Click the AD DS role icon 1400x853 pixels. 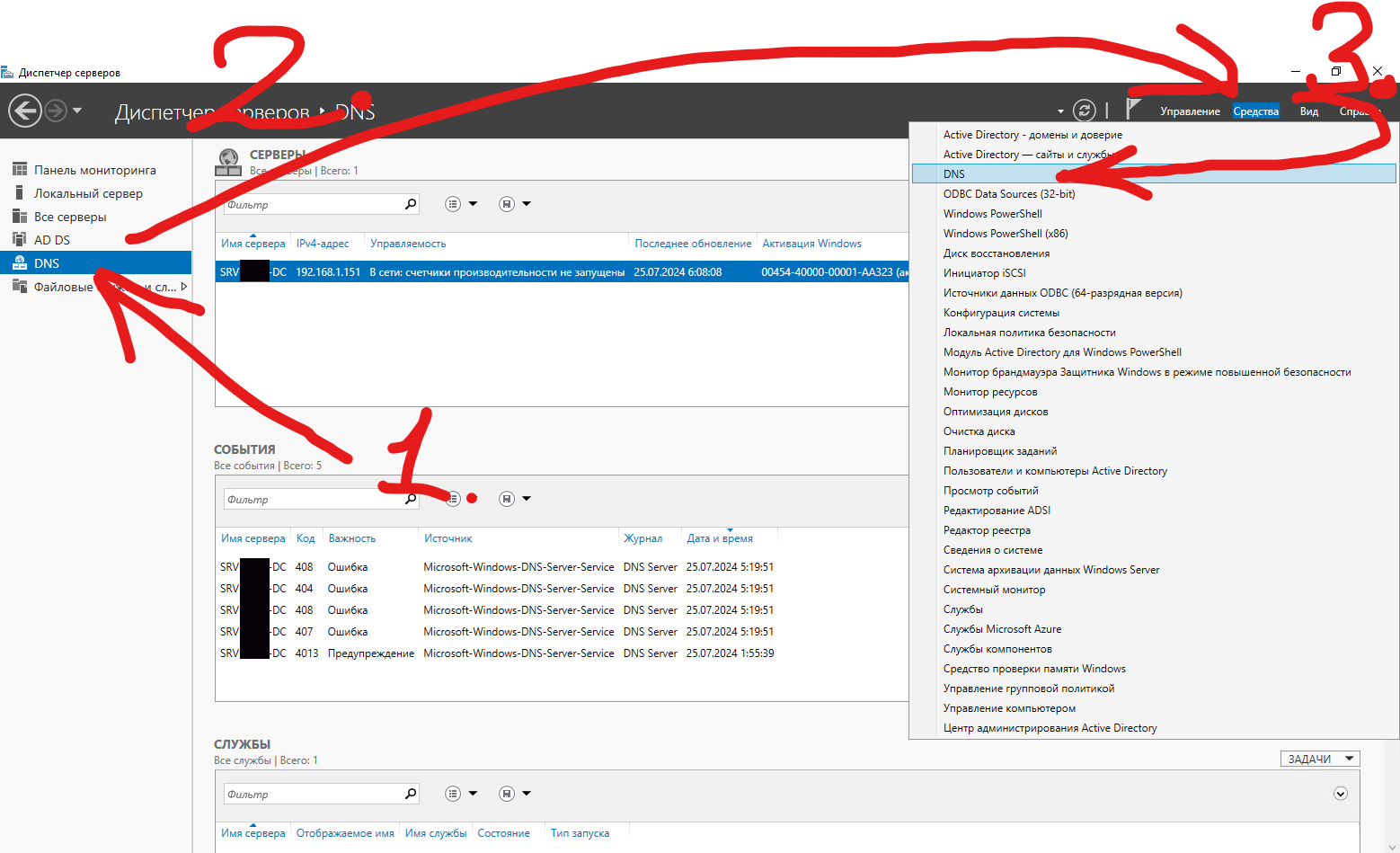(20, 239)
